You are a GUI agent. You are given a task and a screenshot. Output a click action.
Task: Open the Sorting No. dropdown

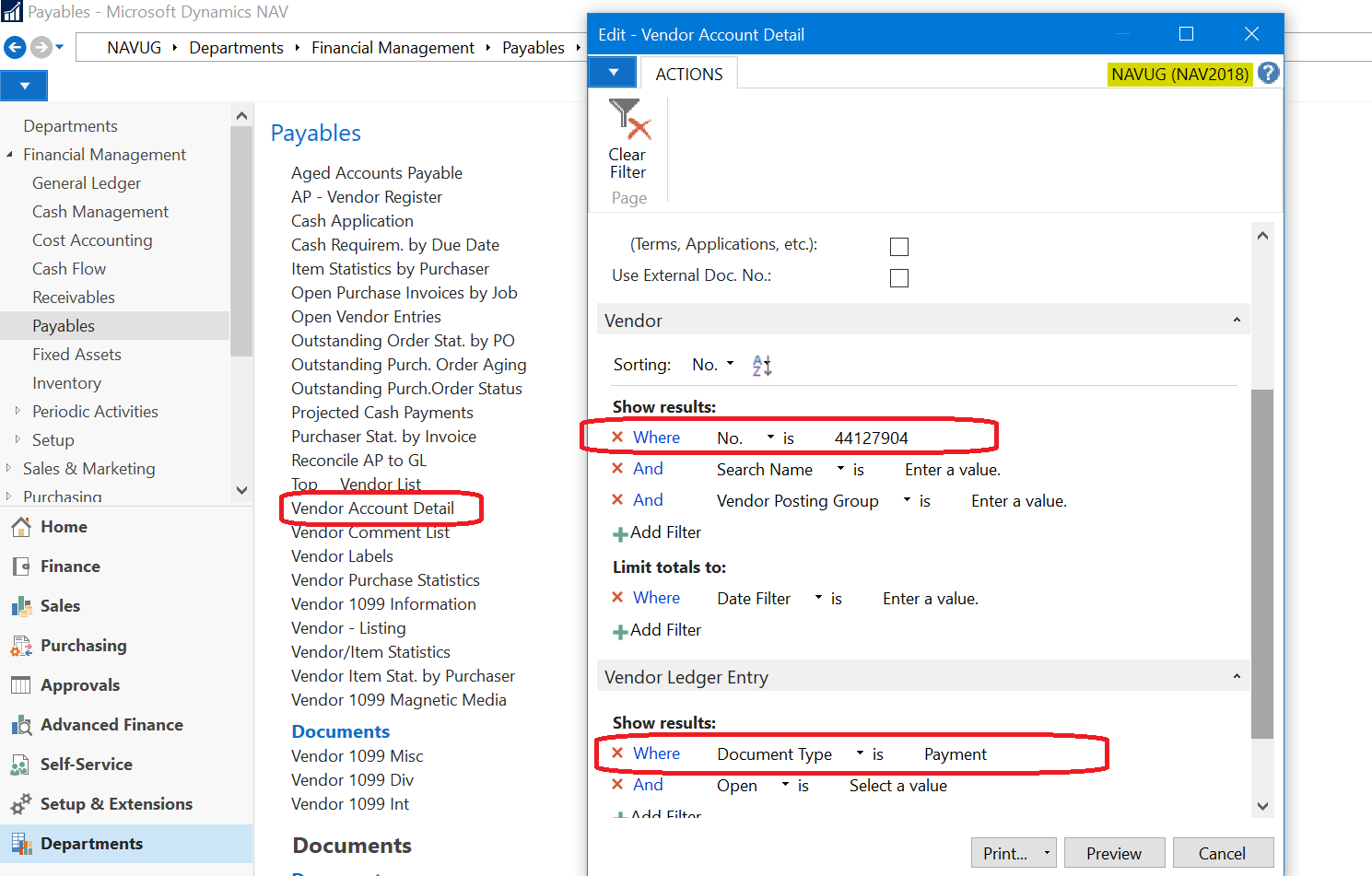point(731,364)
